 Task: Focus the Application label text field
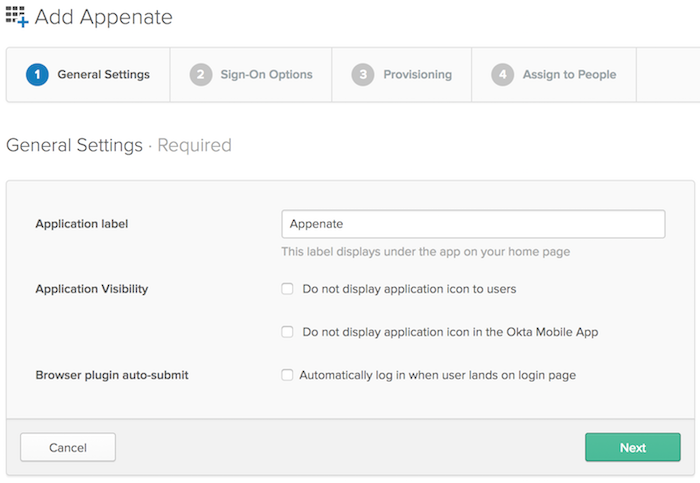pyautogui.click(x=473, y=224)
